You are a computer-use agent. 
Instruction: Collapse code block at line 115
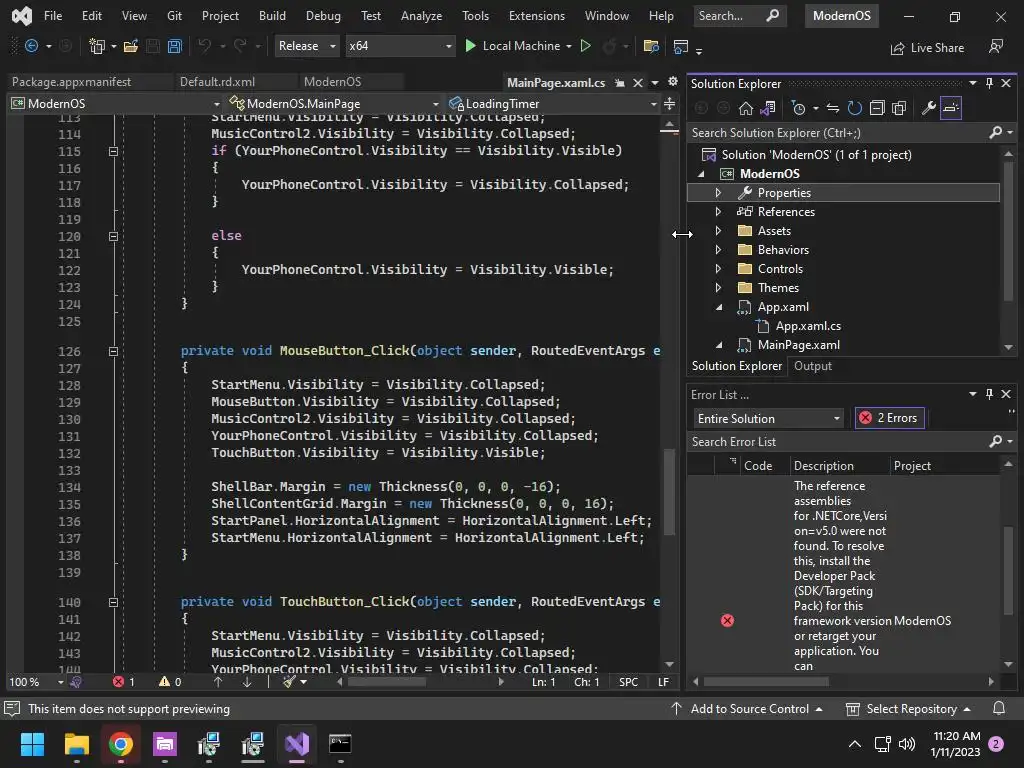coord(113,151)
